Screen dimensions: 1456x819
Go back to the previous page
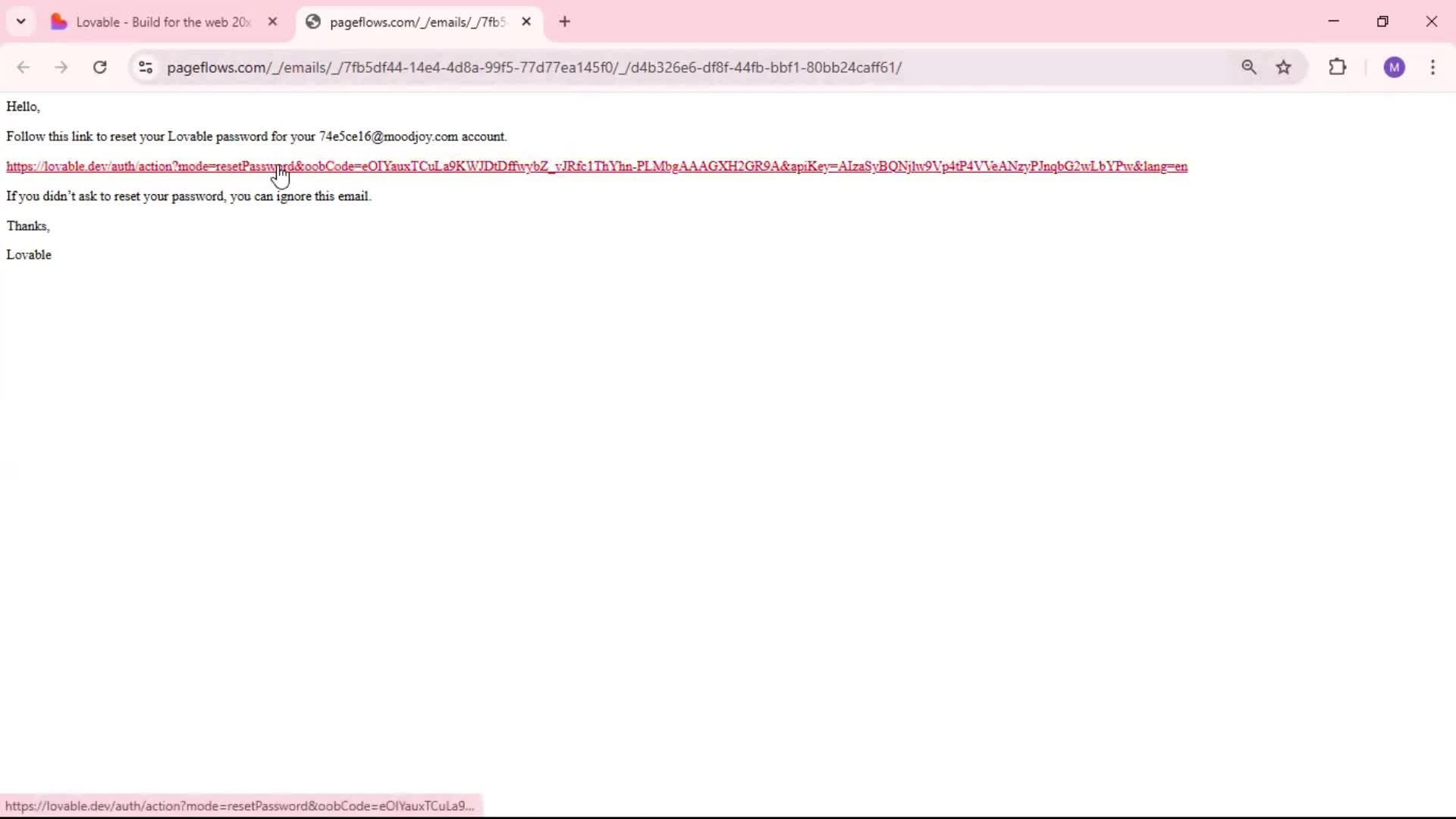(24, 67)
